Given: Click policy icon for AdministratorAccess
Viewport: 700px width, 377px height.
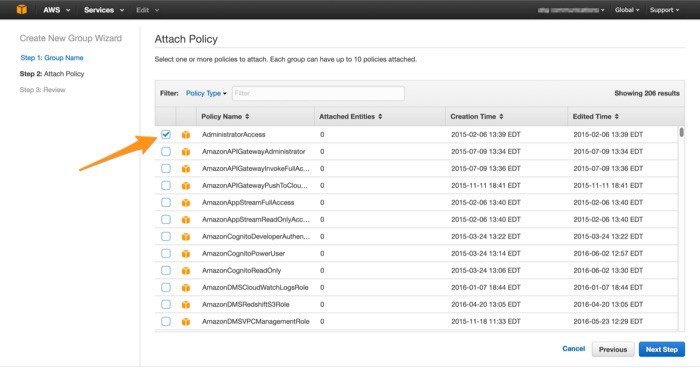Looking at the screenshot, I should (x=186, y=134).
